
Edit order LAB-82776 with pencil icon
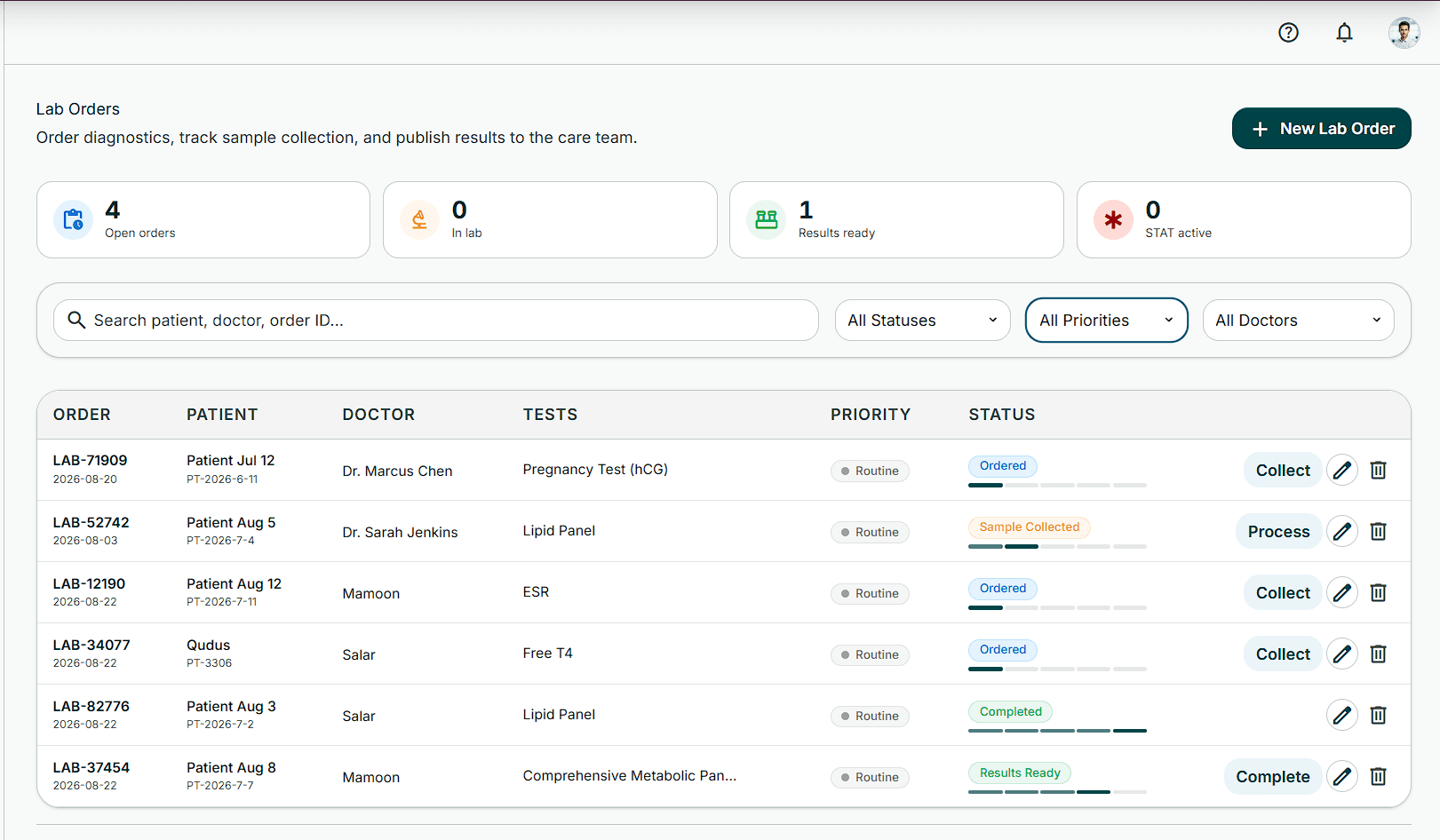point(1342,715)
